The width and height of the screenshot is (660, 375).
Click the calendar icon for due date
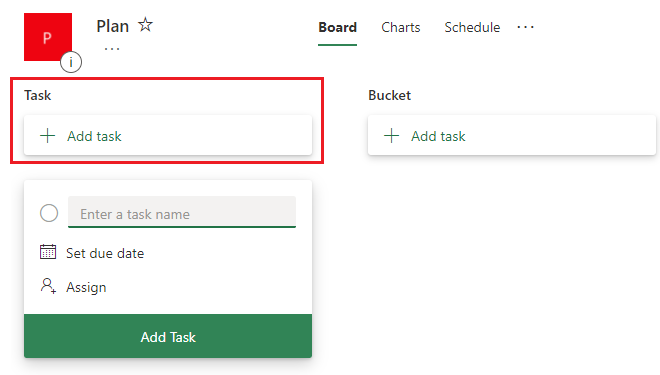coord(48,252)
